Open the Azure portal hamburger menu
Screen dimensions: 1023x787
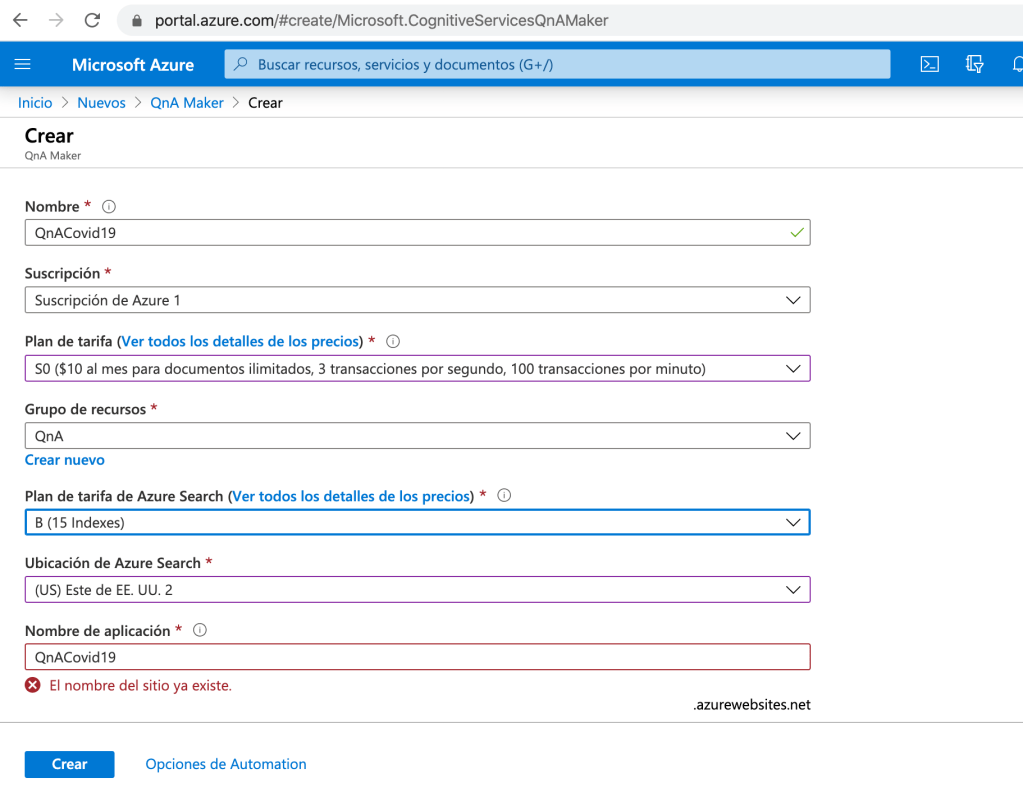point(22,64)
